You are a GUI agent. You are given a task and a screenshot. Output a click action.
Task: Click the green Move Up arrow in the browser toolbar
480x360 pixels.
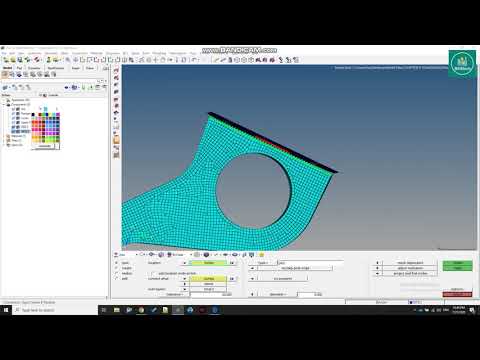83,87
